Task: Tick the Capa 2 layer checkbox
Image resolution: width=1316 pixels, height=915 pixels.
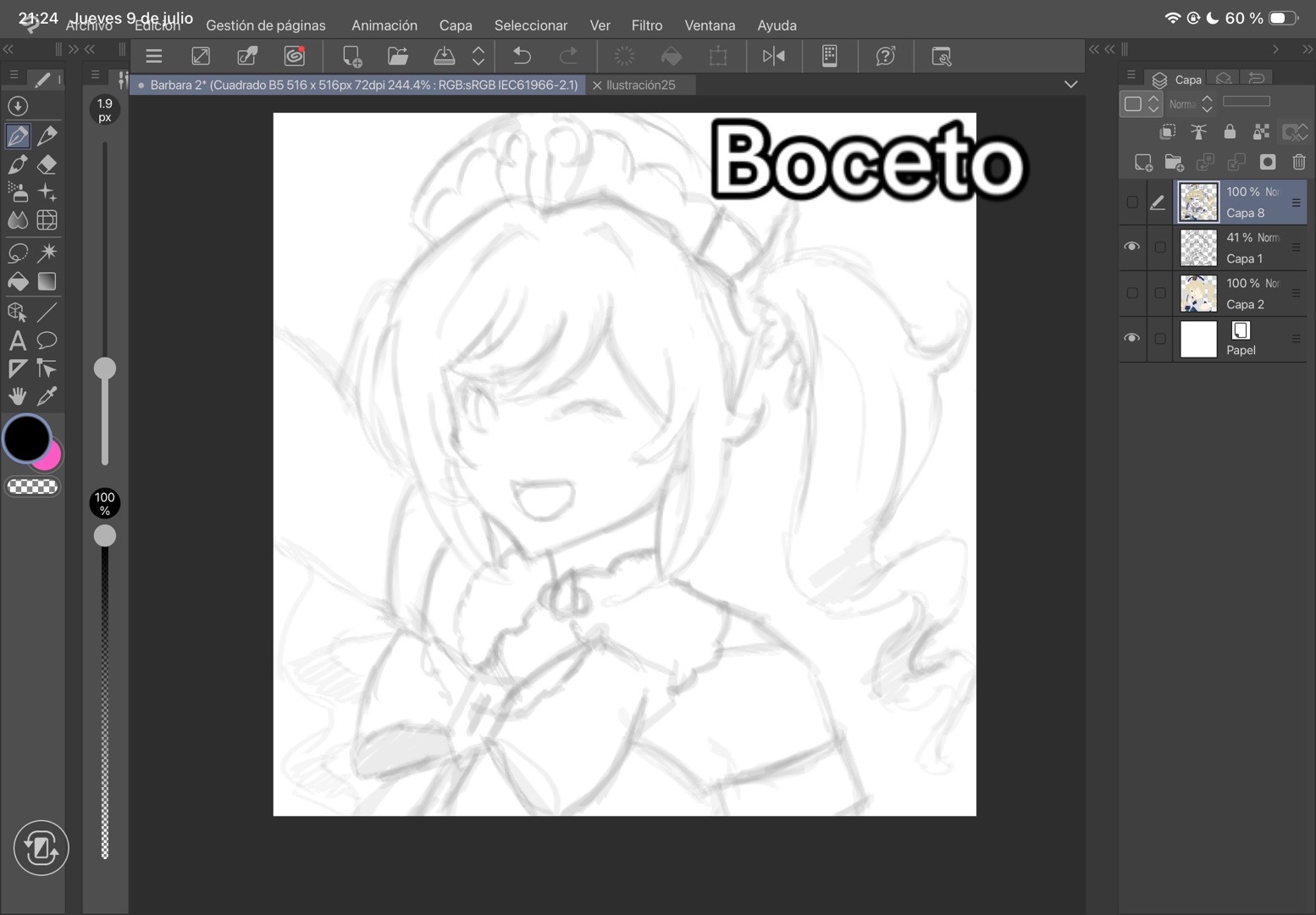Action: [x=1160, y=293]
